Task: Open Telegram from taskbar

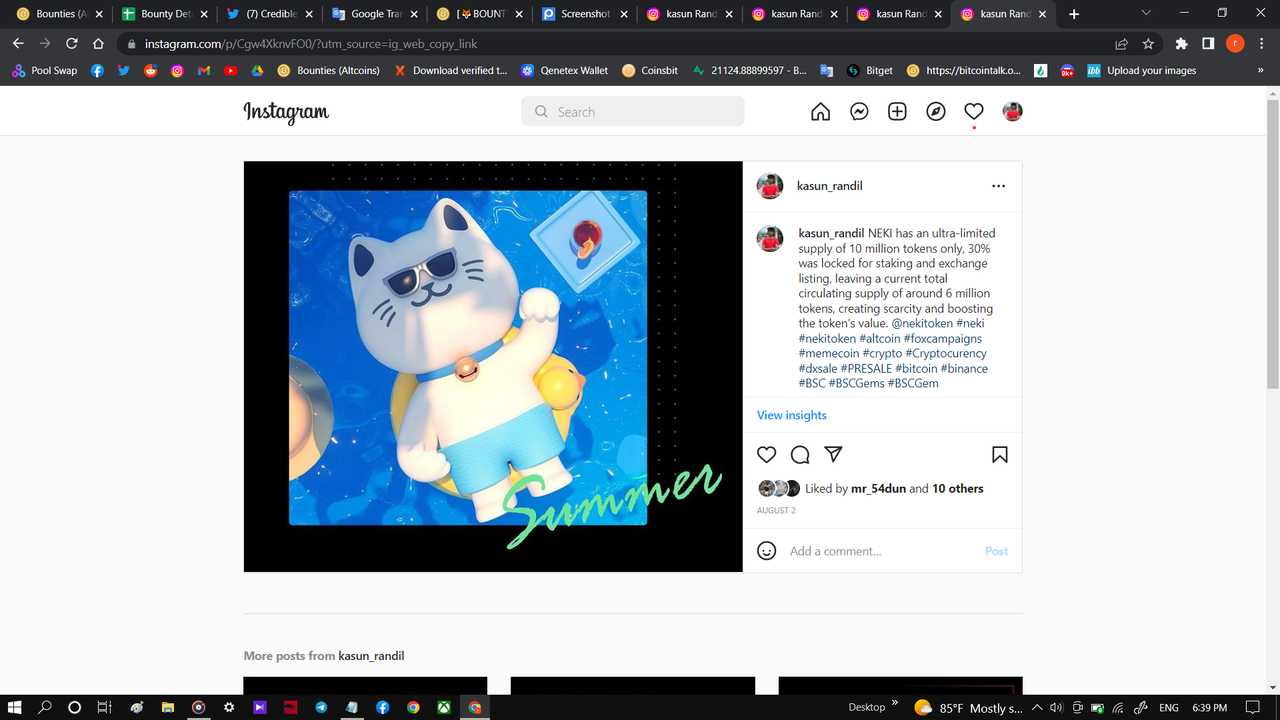Action: click(321, 707)
